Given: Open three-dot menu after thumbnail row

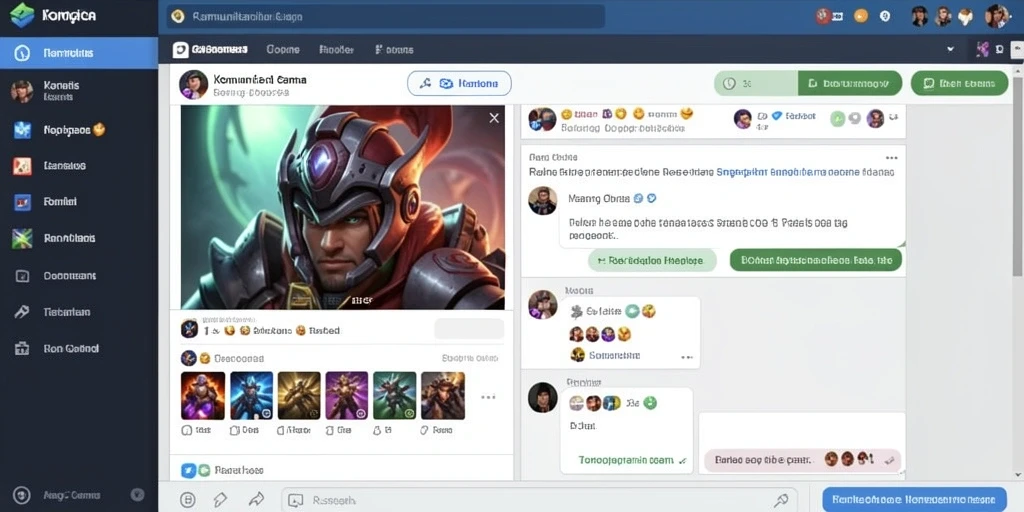Looking at the screenshot, I should tap(488, 396).
